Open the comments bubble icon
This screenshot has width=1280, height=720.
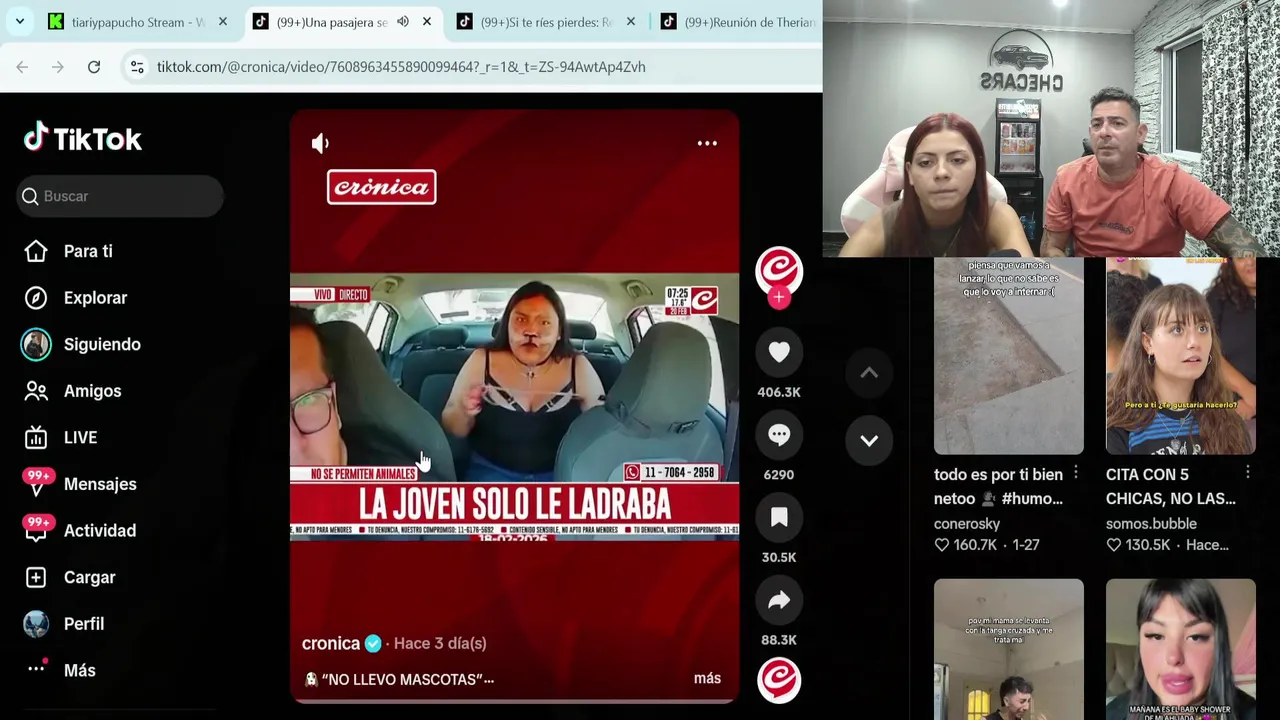[779, 435]
